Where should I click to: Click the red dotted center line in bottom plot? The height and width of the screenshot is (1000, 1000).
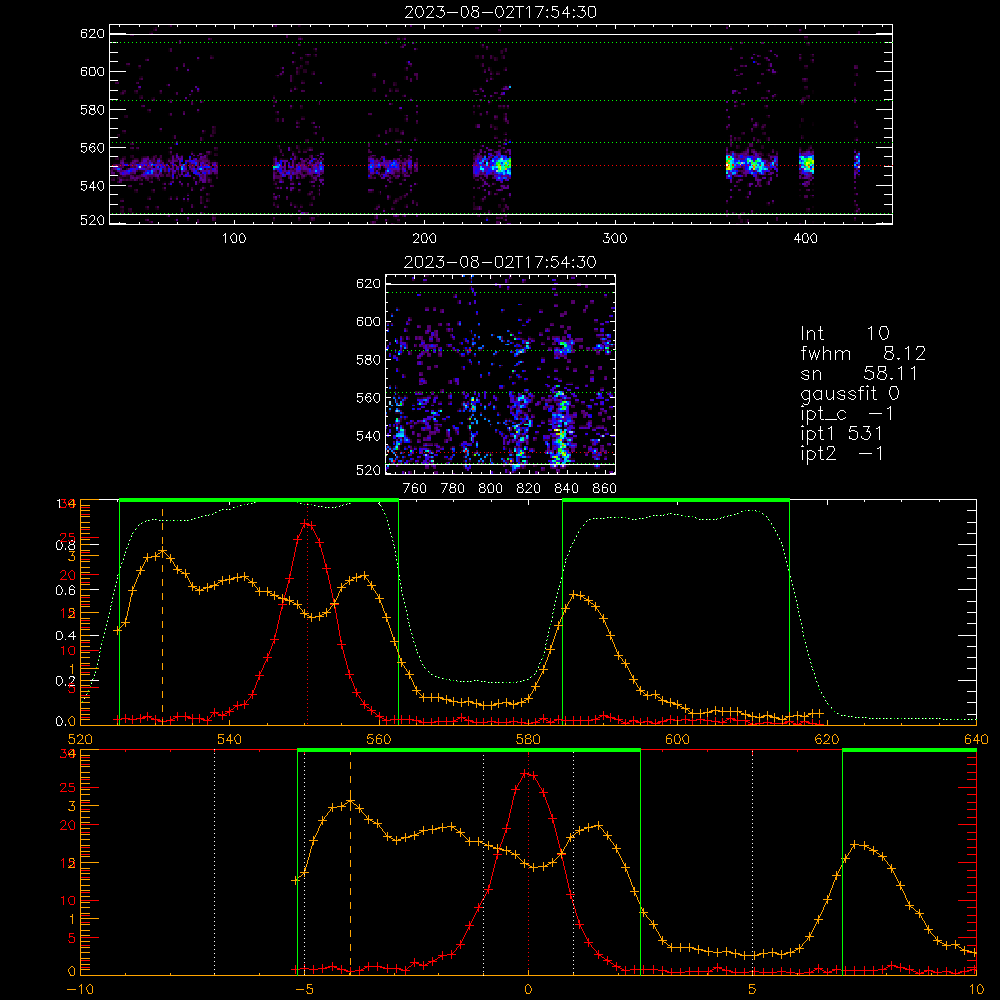click(x=528, y=862)
